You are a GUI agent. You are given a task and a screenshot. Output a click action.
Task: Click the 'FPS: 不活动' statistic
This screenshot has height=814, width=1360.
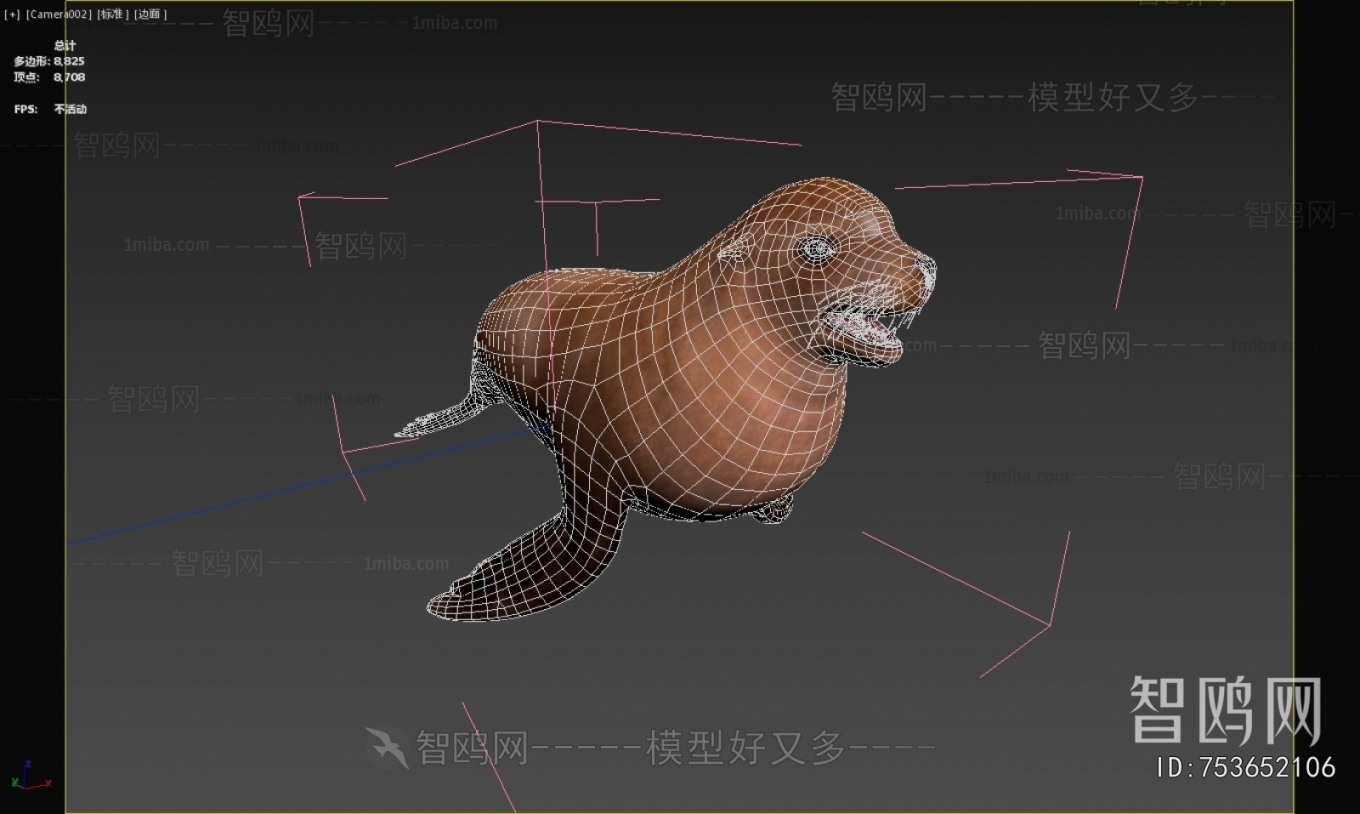[x=50, y=109]
